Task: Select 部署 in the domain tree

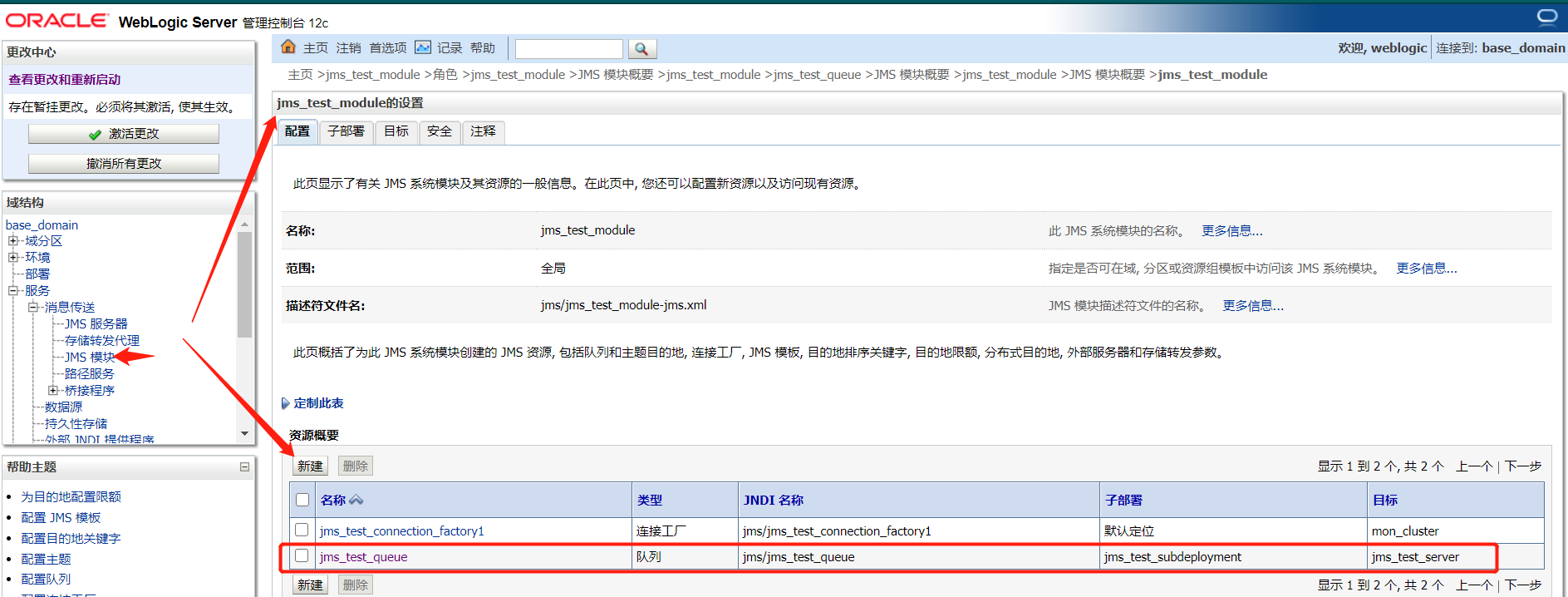Action: tap(37, 274)
